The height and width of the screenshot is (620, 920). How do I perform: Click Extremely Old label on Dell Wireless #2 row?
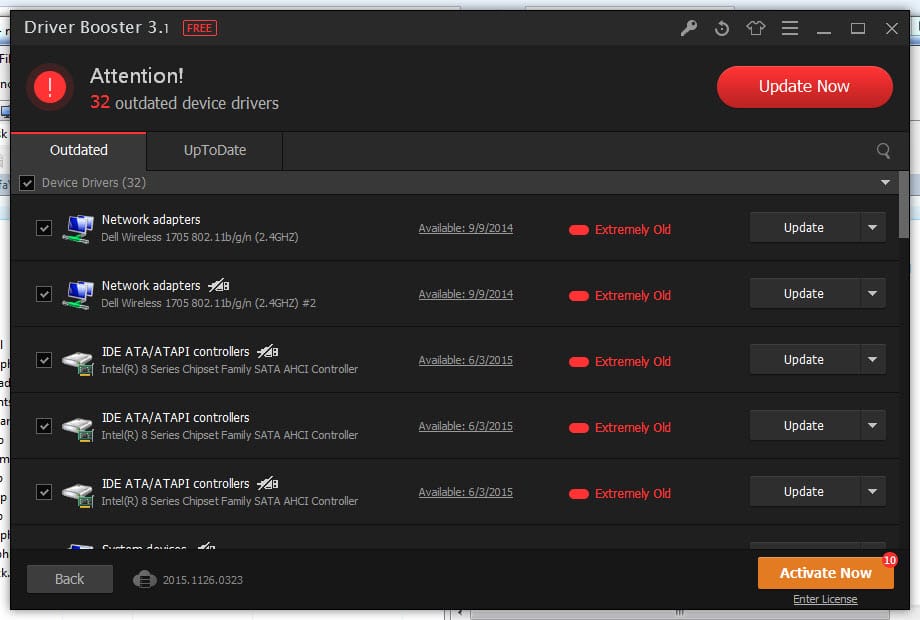point(632,296)
